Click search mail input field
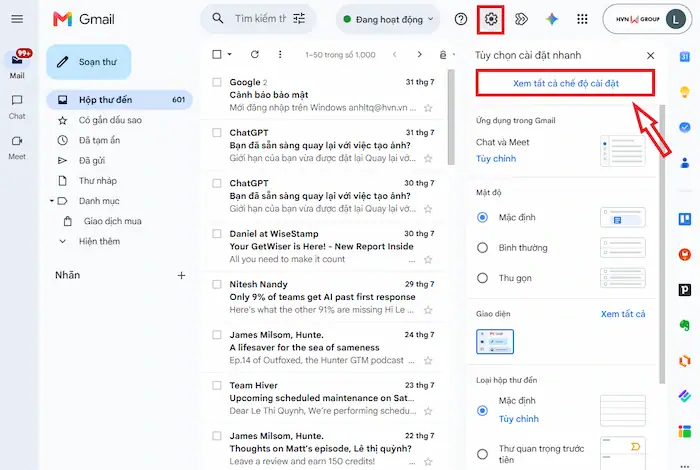The width and height of the screenshot is (700, 470). [260, 19]
